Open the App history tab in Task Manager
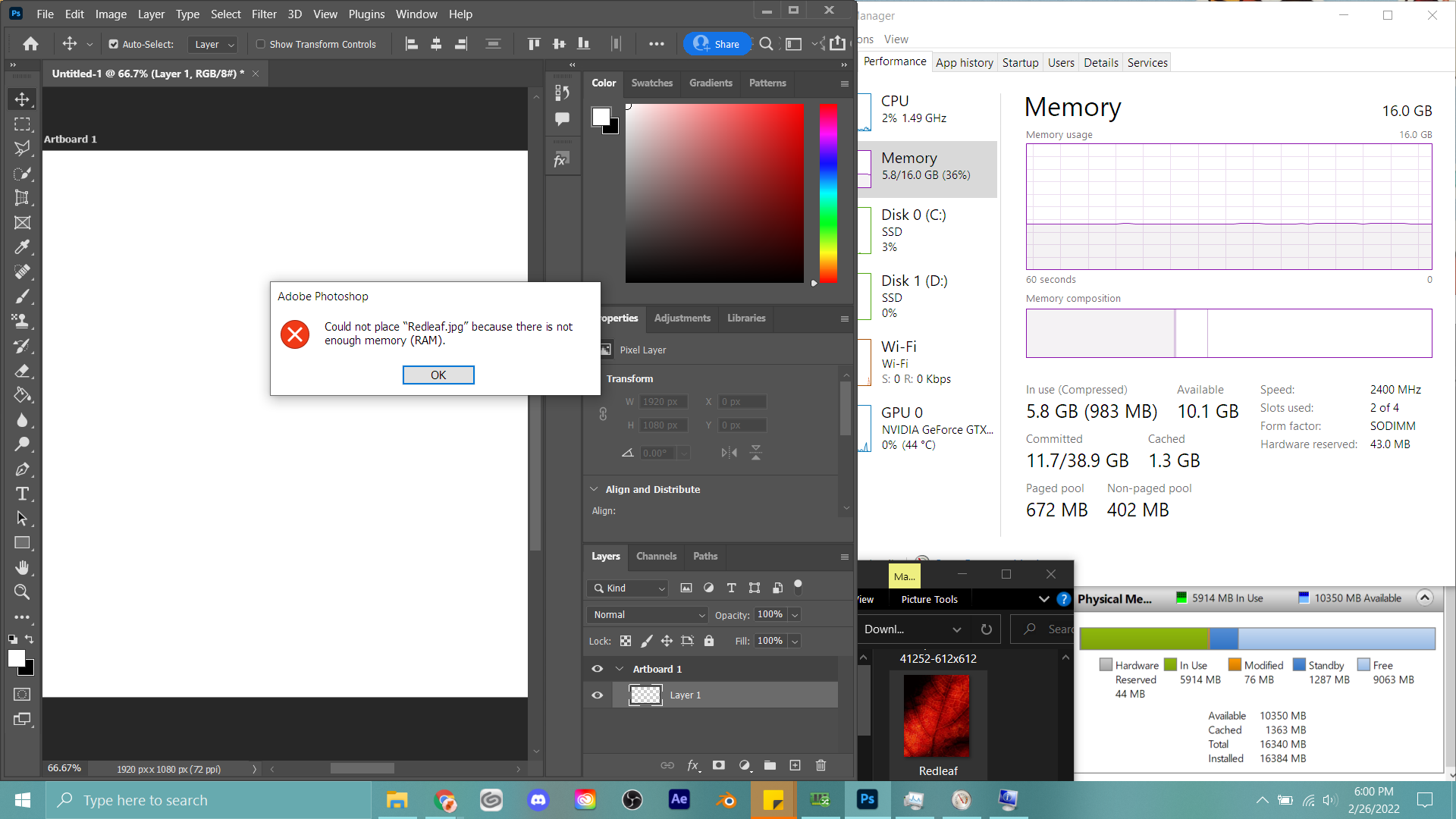 point(964,62)
